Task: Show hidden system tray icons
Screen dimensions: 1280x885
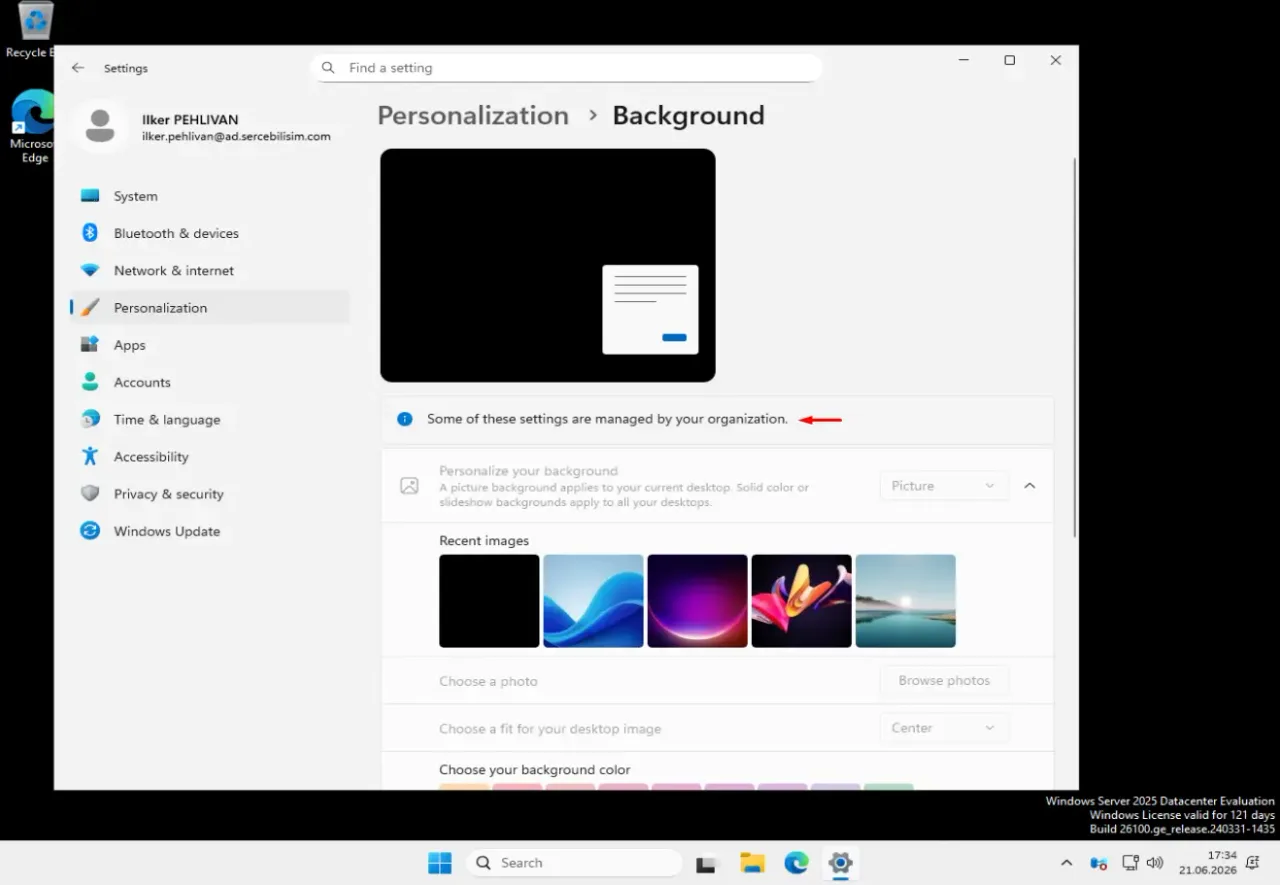Action: [x=1066, y=863]
